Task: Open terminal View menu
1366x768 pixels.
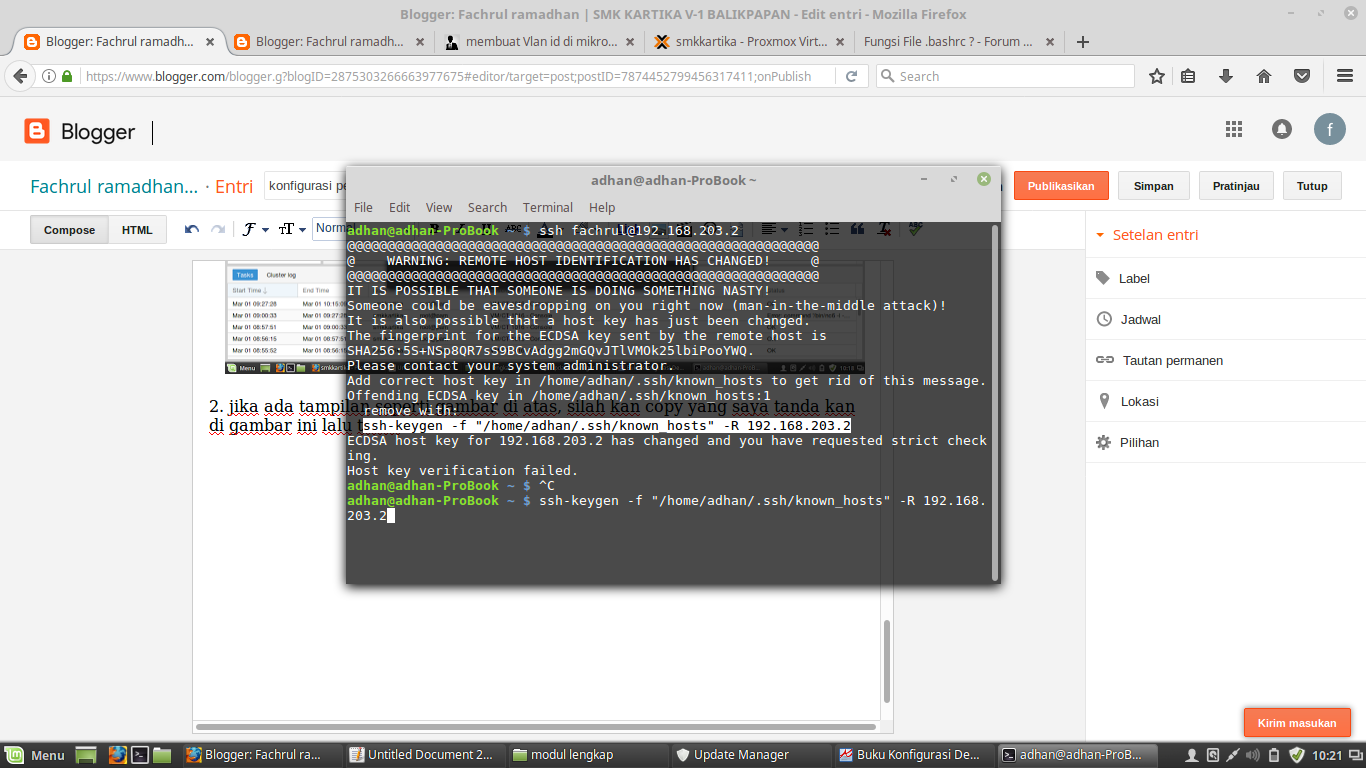Action: (x=439, y=207)
